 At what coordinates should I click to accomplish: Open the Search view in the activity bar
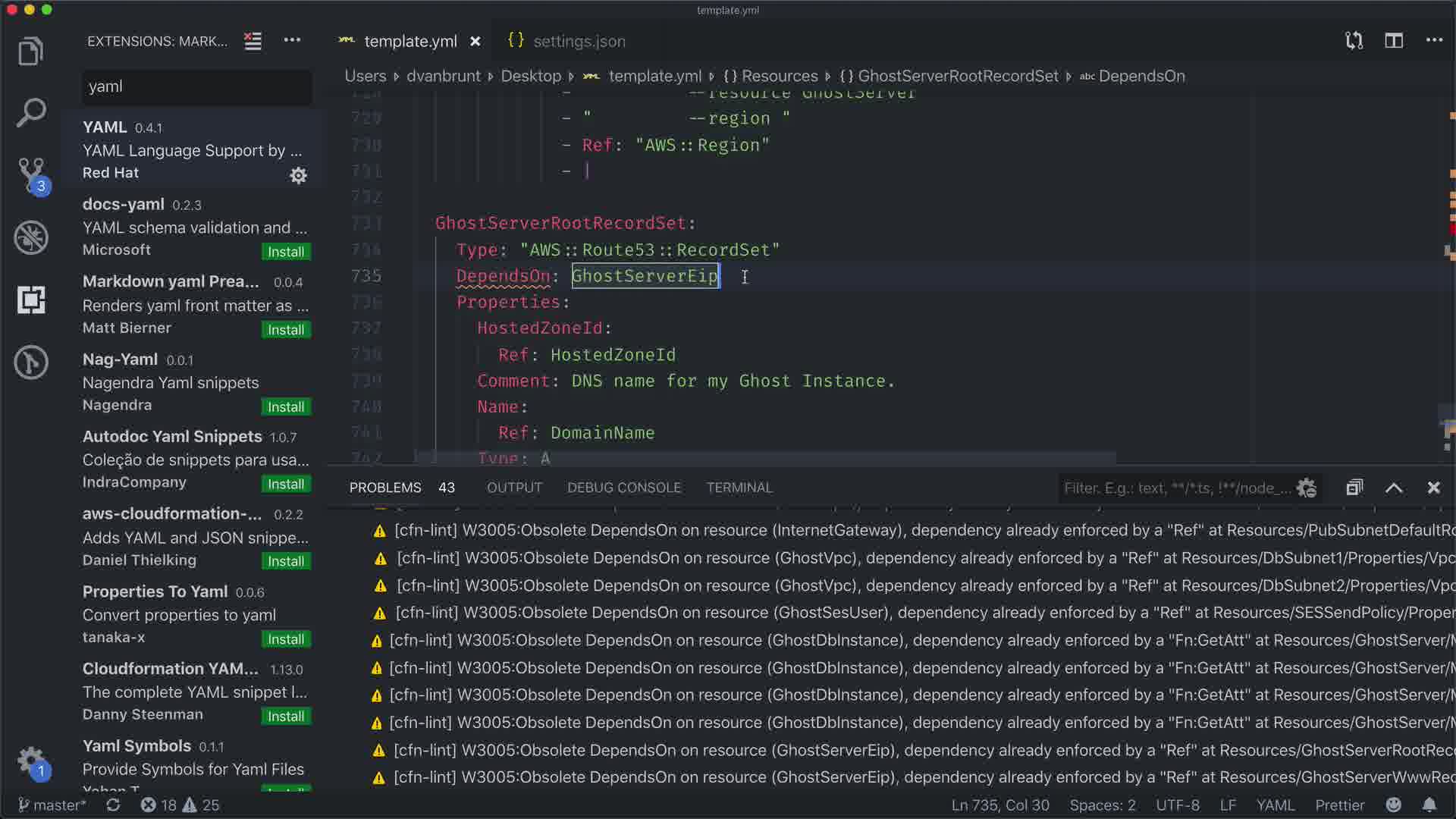pos(30,113)
